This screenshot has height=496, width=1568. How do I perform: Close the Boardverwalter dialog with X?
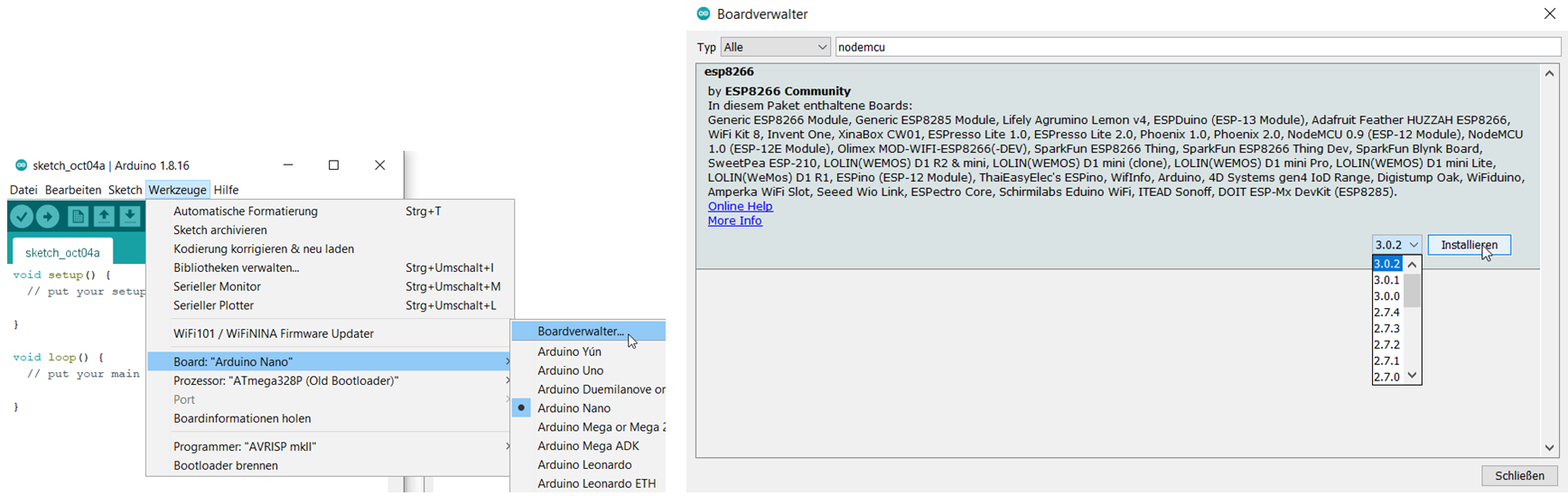[x=1549, y=14]
